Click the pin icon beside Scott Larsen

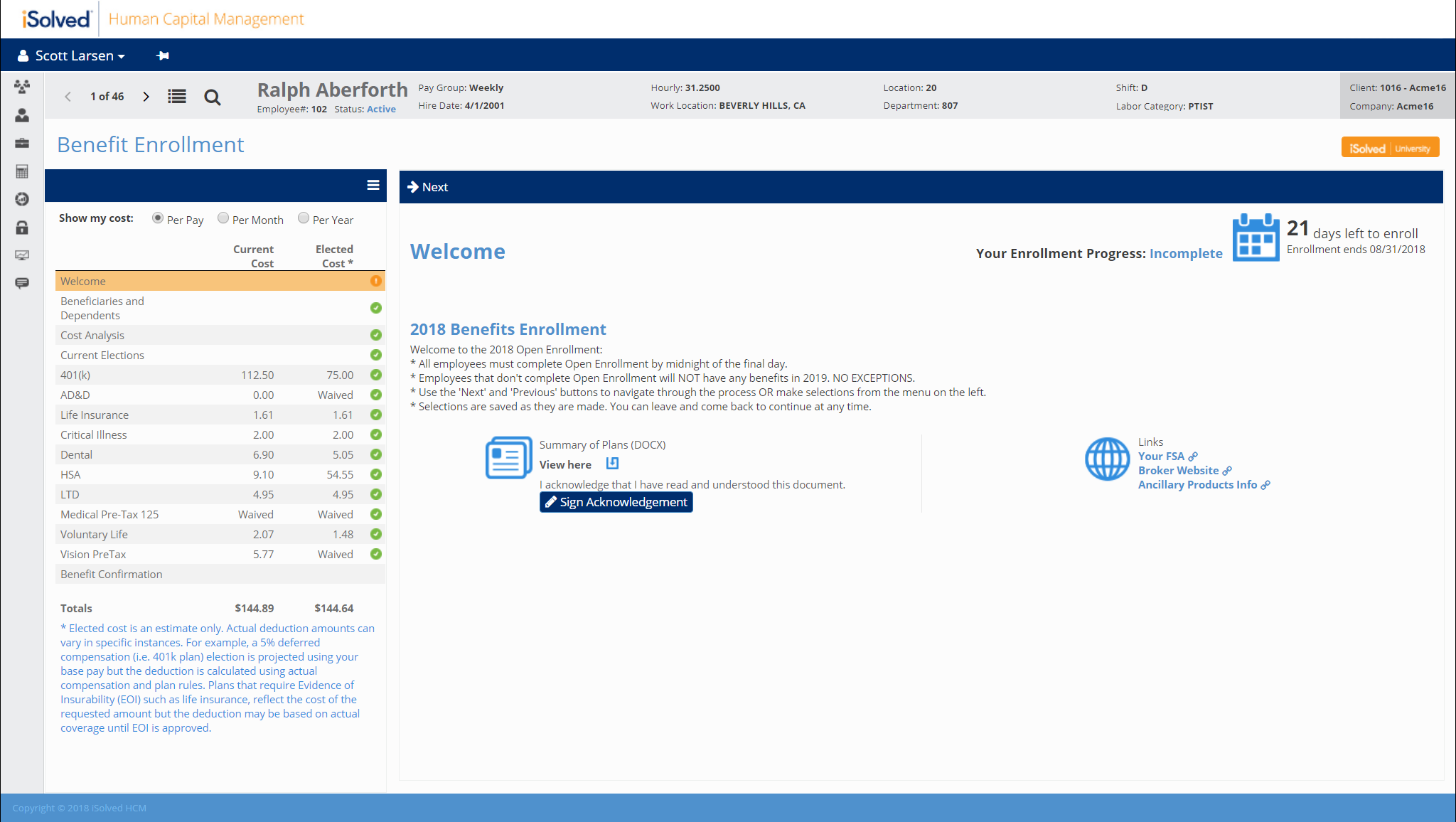[163, 55]
